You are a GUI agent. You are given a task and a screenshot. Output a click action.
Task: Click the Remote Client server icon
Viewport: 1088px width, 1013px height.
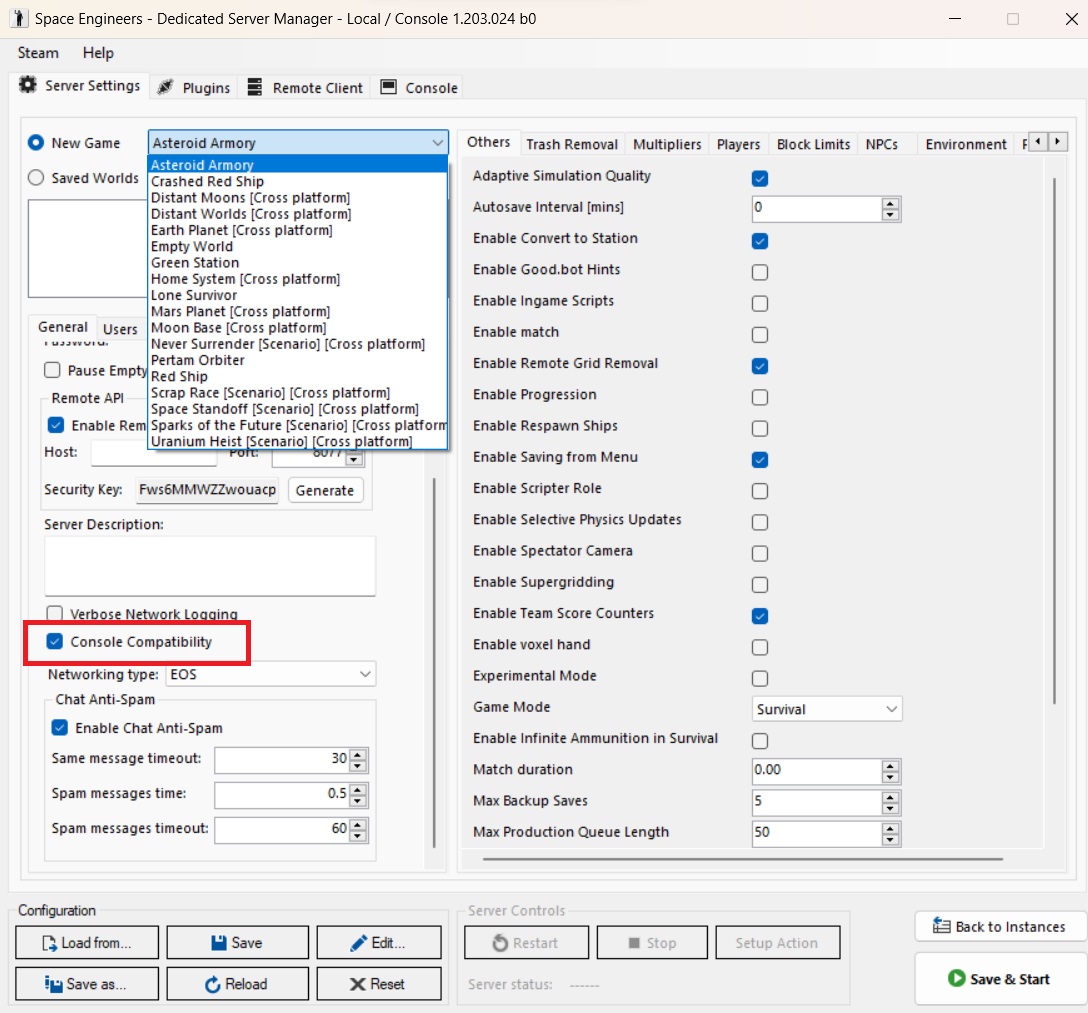[x=255, y=88]
